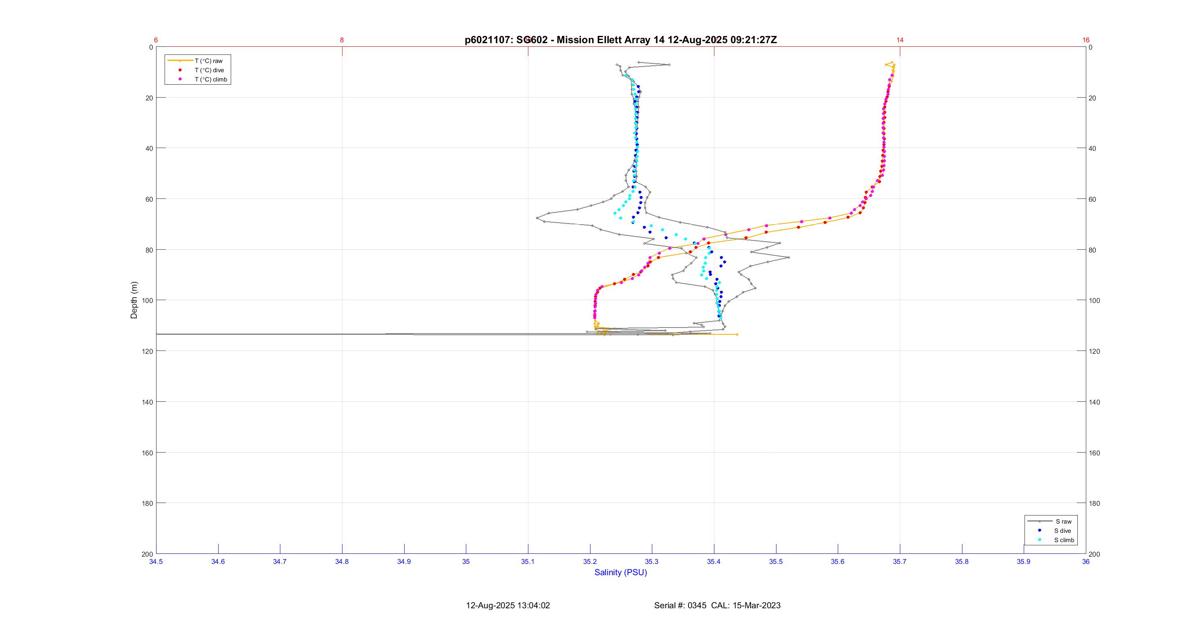Click the 'Serial #: 0345' footer text
Image resolution: width=1200 pixels, height=622 pixels.
click(680, 605)
